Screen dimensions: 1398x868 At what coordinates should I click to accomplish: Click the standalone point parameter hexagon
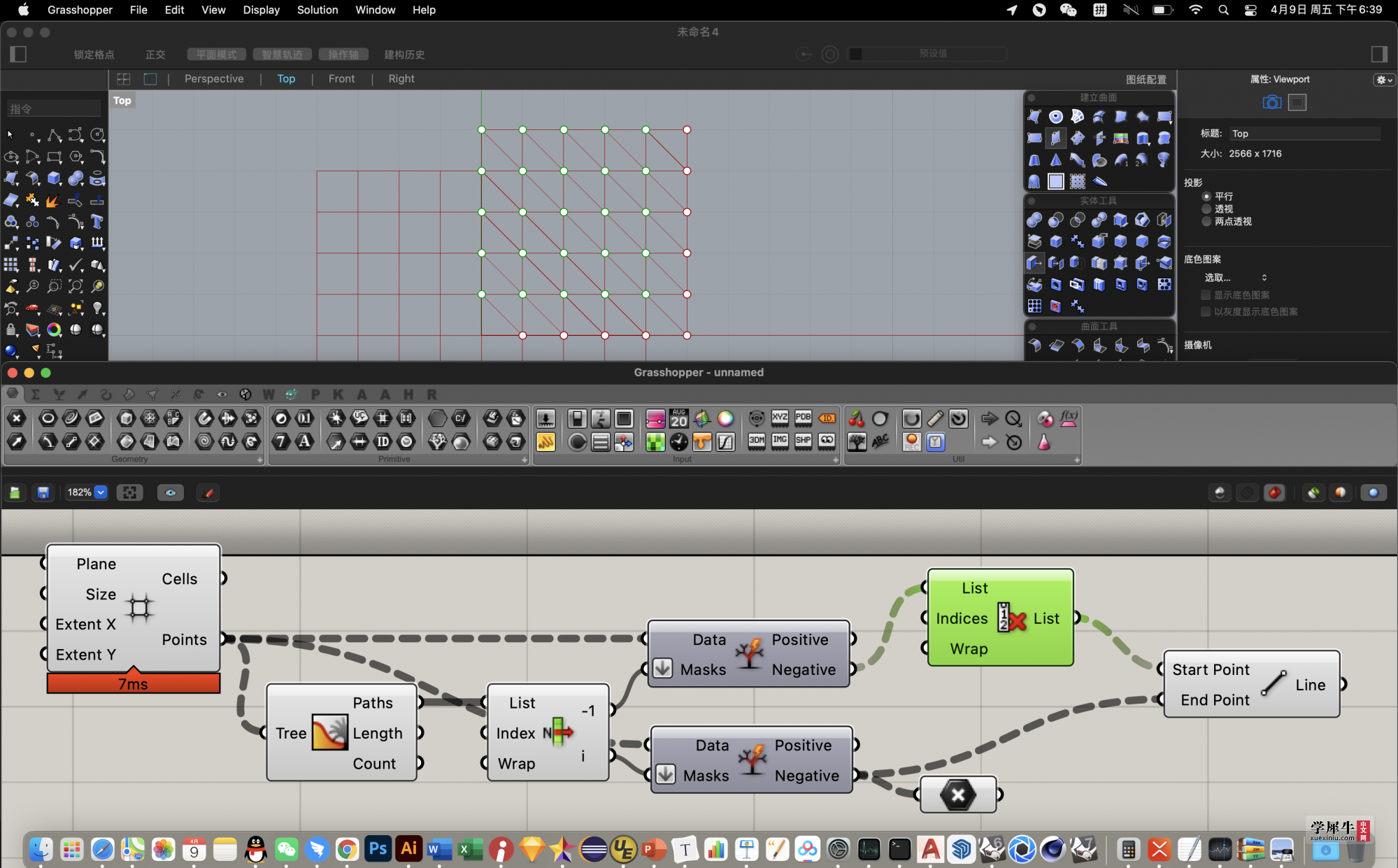(x=958, y=795)
